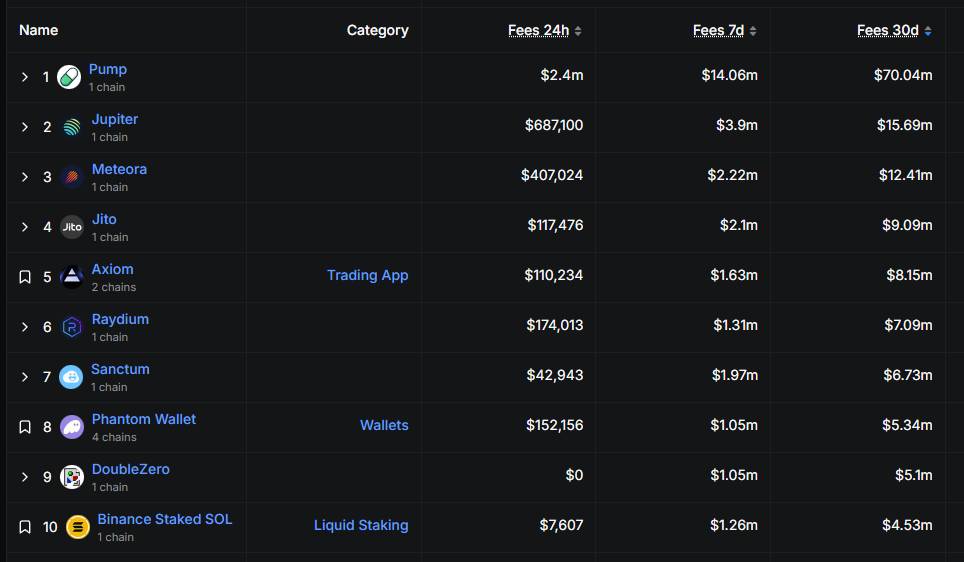Click the Sanctum protocol logo icon

(x=71, y=377)
